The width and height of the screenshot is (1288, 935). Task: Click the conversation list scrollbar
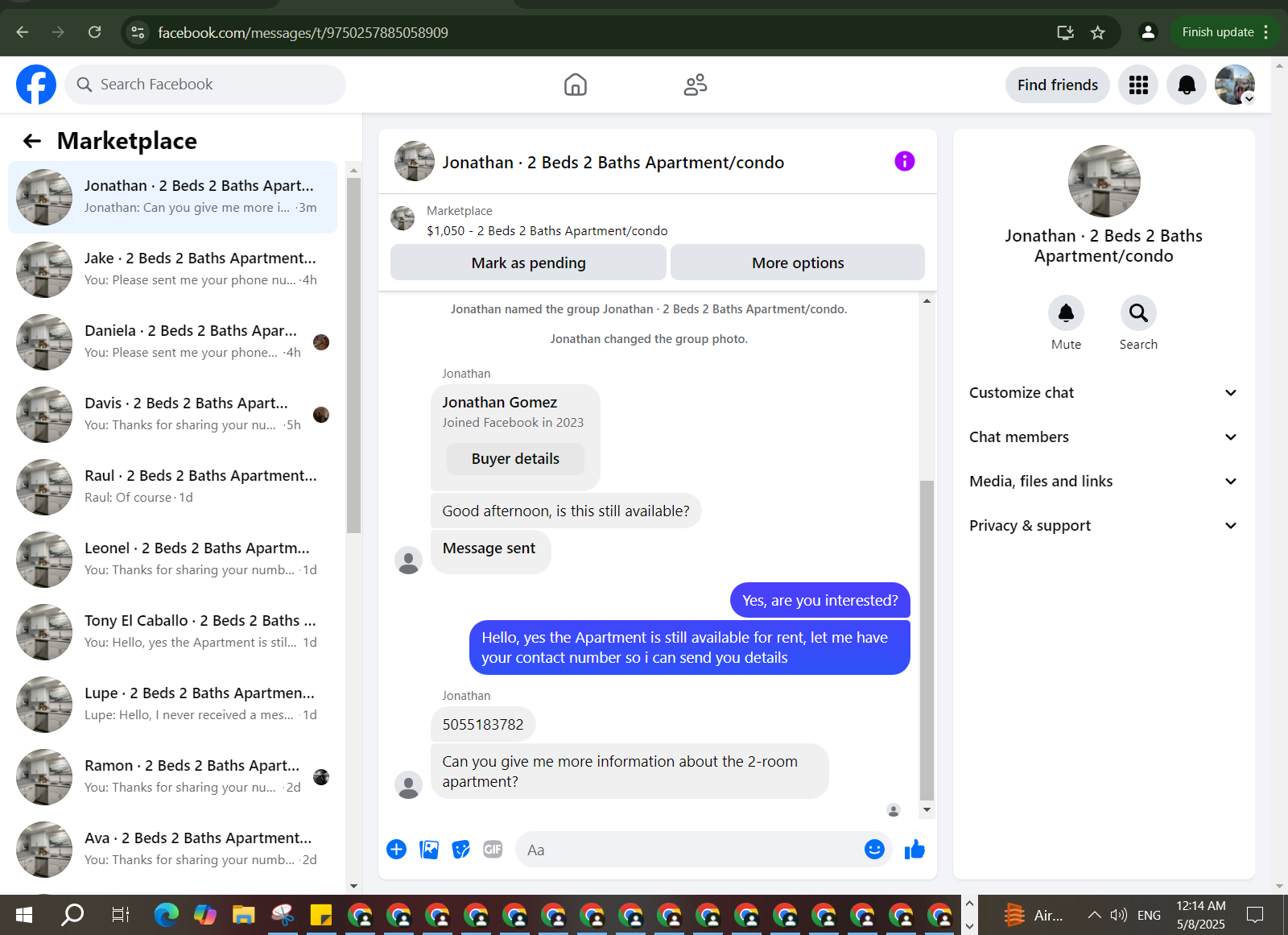pos(353,355)
